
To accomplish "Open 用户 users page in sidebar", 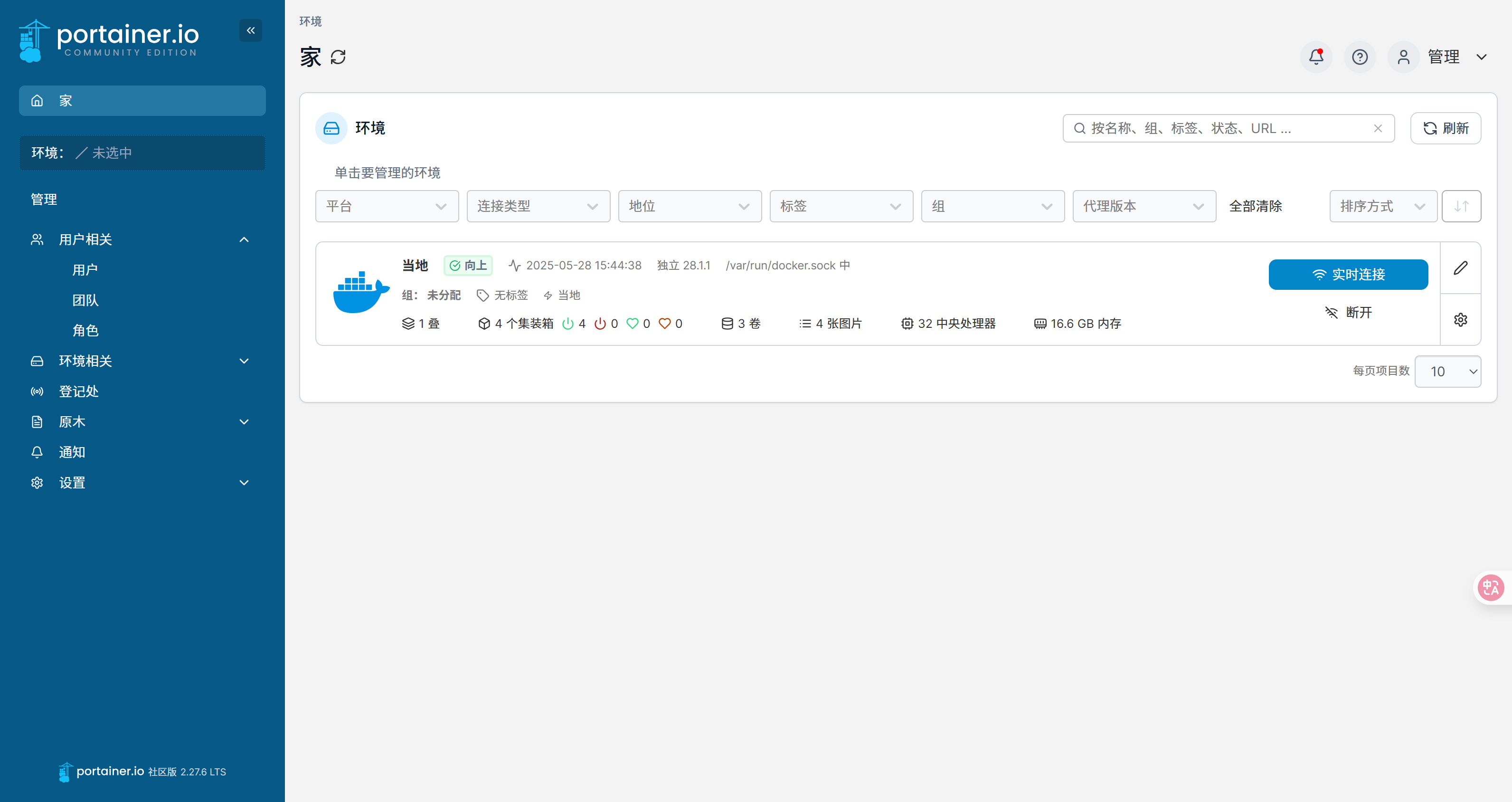I will point(85,270).
